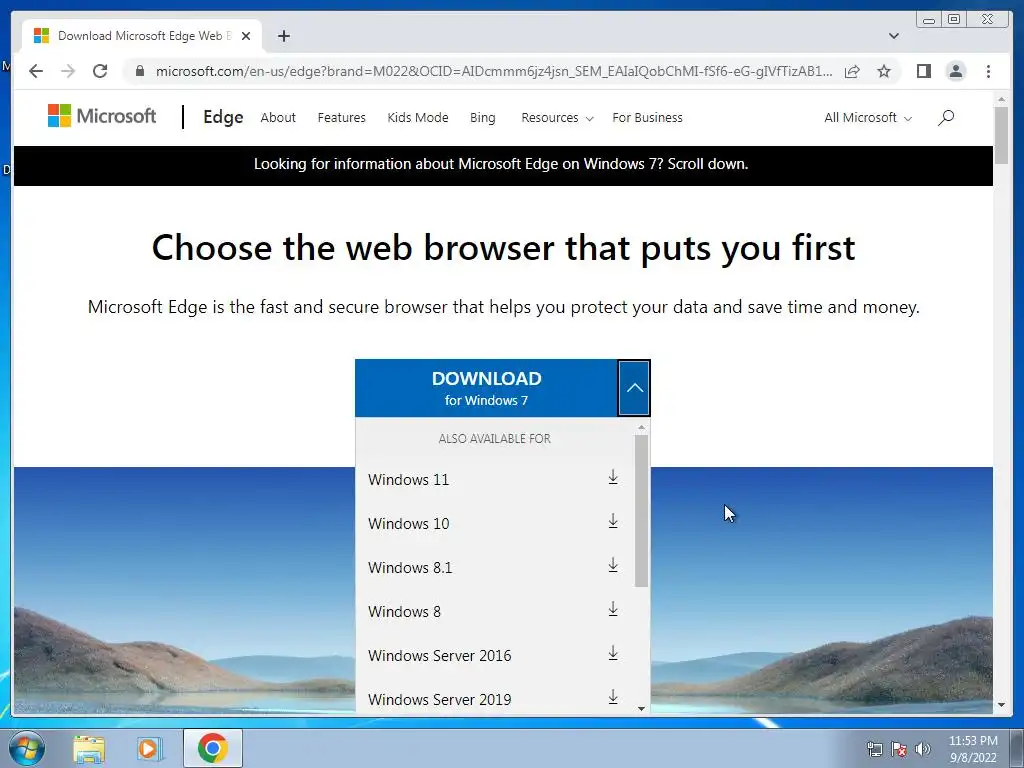The image size is (1024, 768).
Task: Expand the All Microsoft menu
Action: (868, 118)
